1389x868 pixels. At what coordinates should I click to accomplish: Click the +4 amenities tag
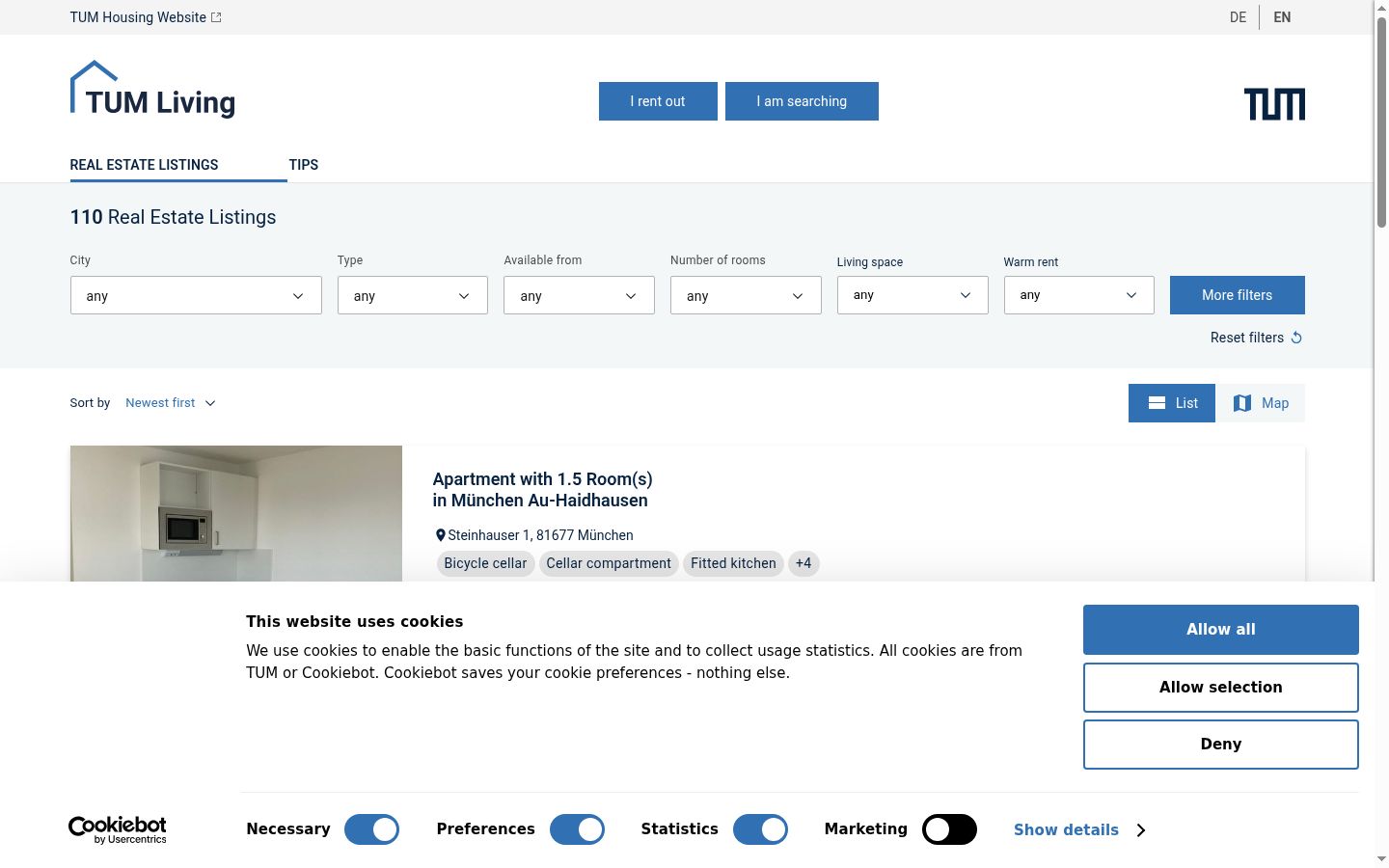click(x=803, y=563)
